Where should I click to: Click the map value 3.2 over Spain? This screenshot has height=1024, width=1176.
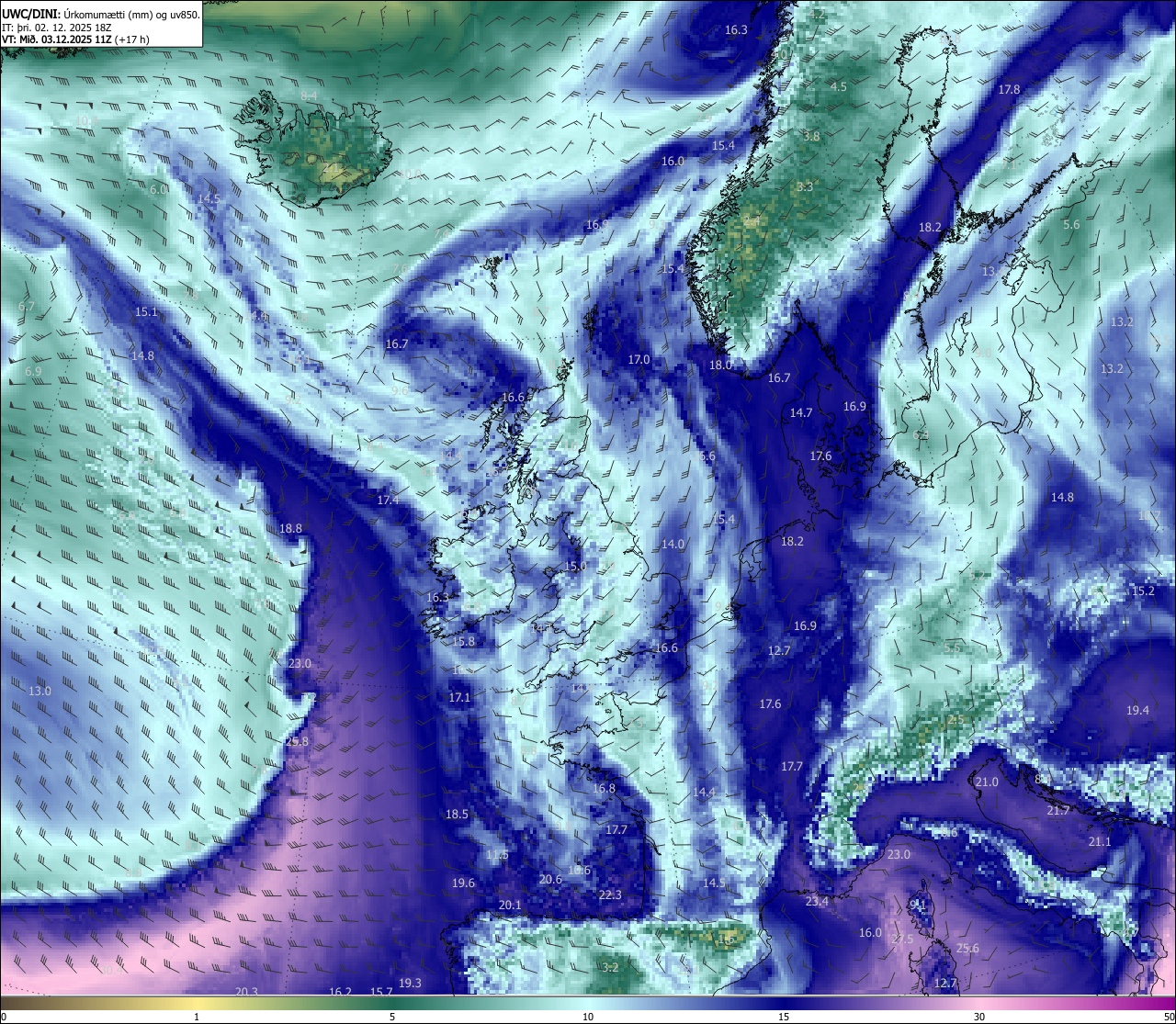[x=610, y=967]
